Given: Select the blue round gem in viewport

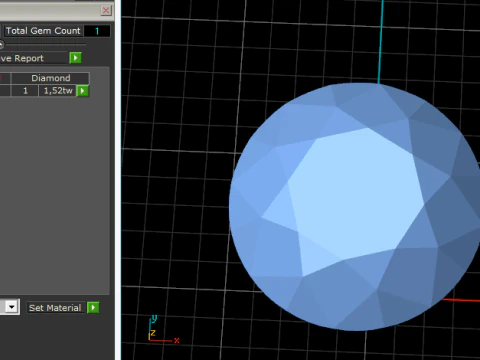Looking at the screenshot, I should tap(355, 207).
